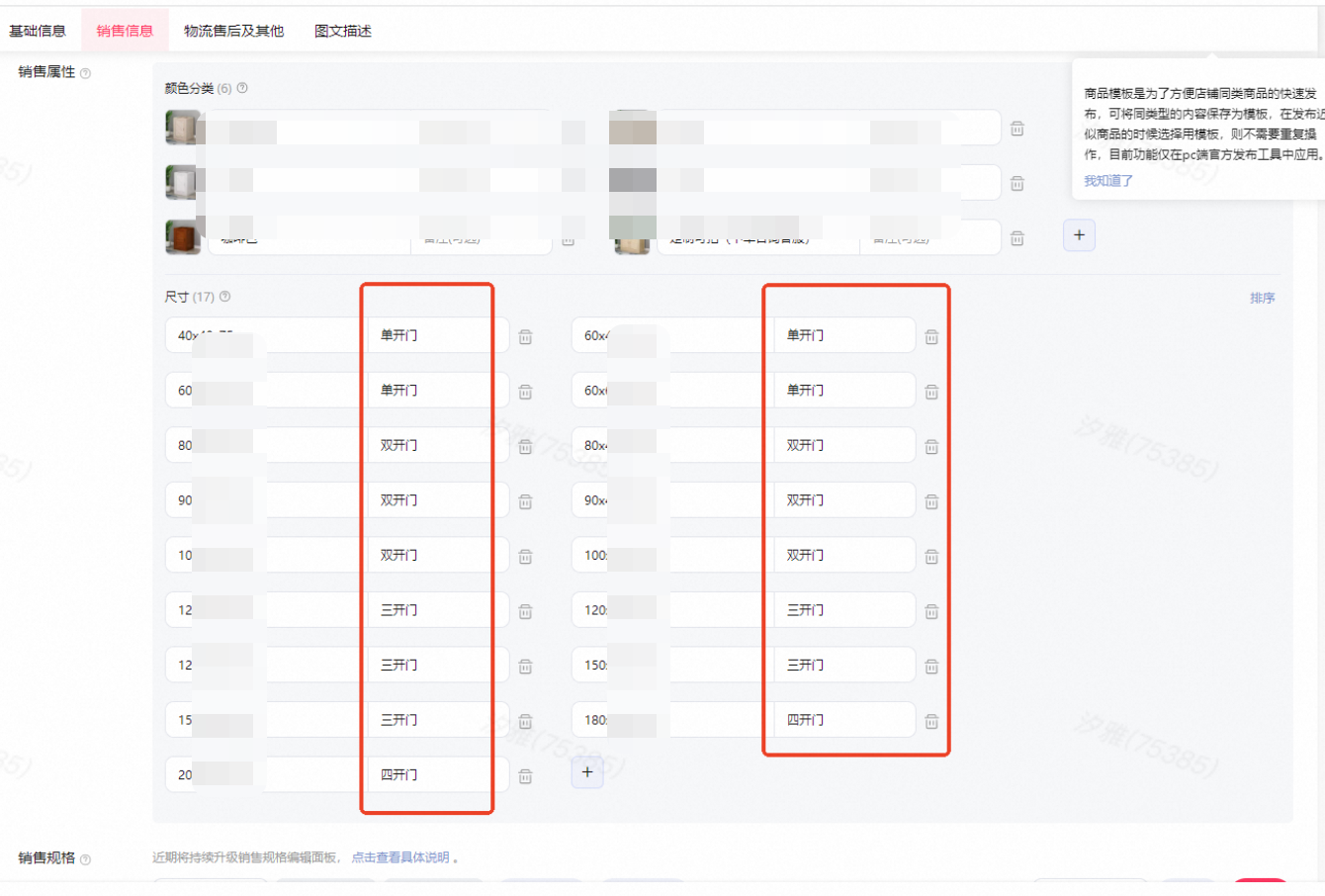The width and height of the screenshot is (1325, 896).
Task: Click the plus button to add color category
Action: click(1079, 235)
